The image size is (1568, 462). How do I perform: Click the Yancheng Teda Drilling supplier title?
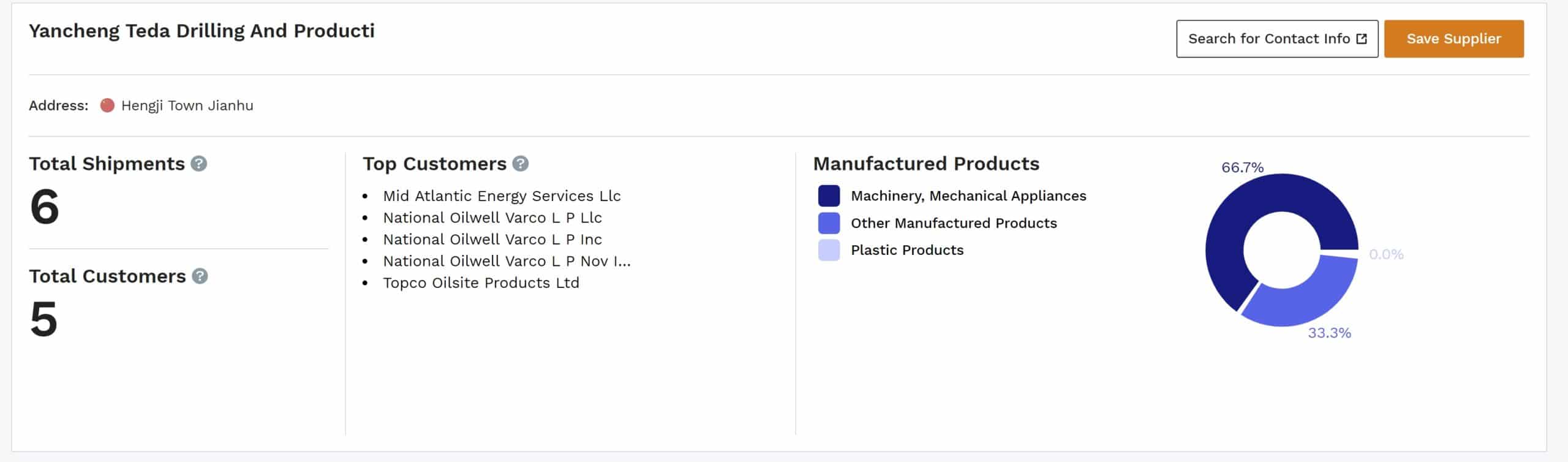tap(202, 31)
